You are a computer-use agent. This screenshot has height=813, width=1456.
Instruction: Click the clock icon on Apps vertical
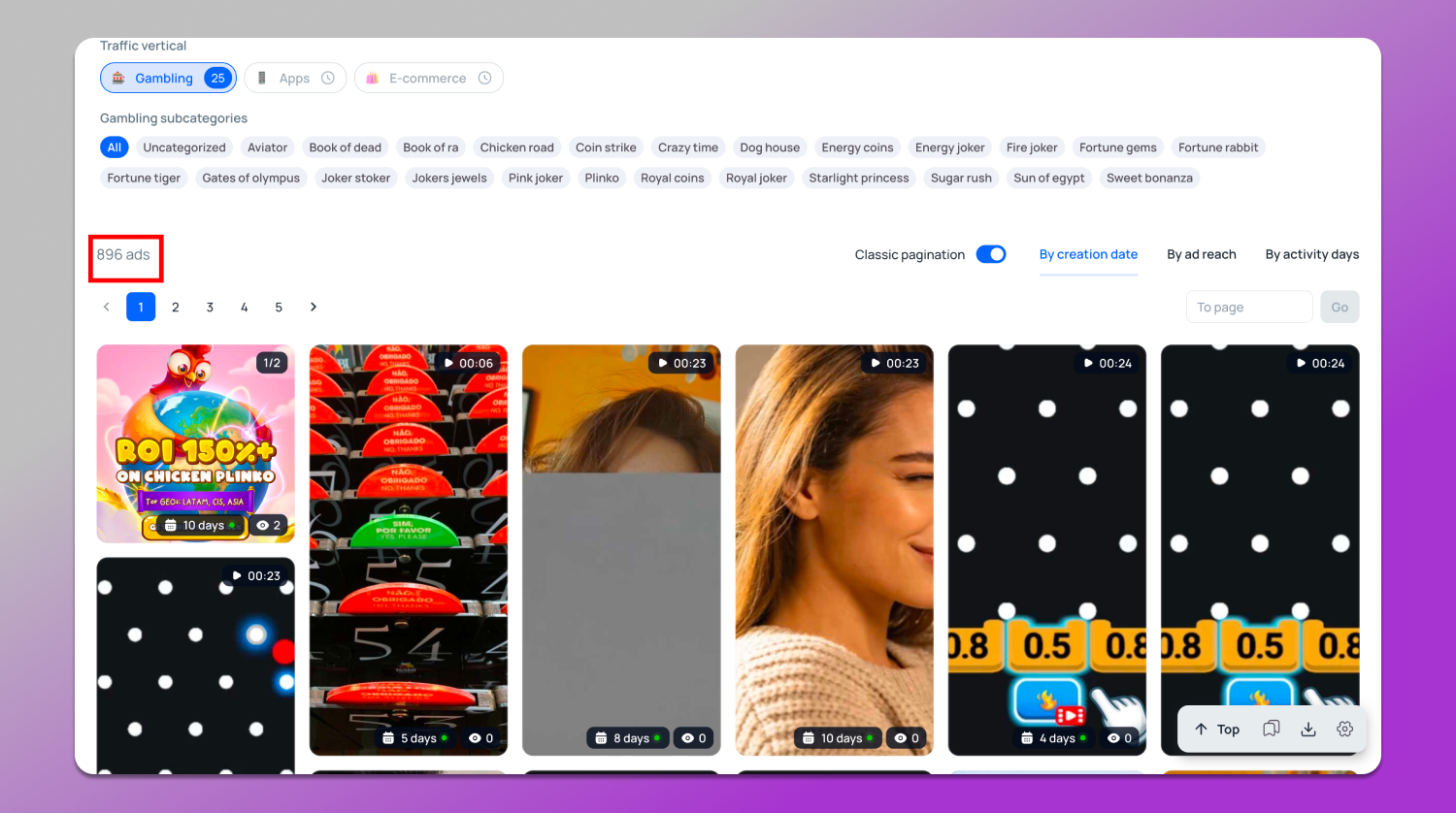328,78
